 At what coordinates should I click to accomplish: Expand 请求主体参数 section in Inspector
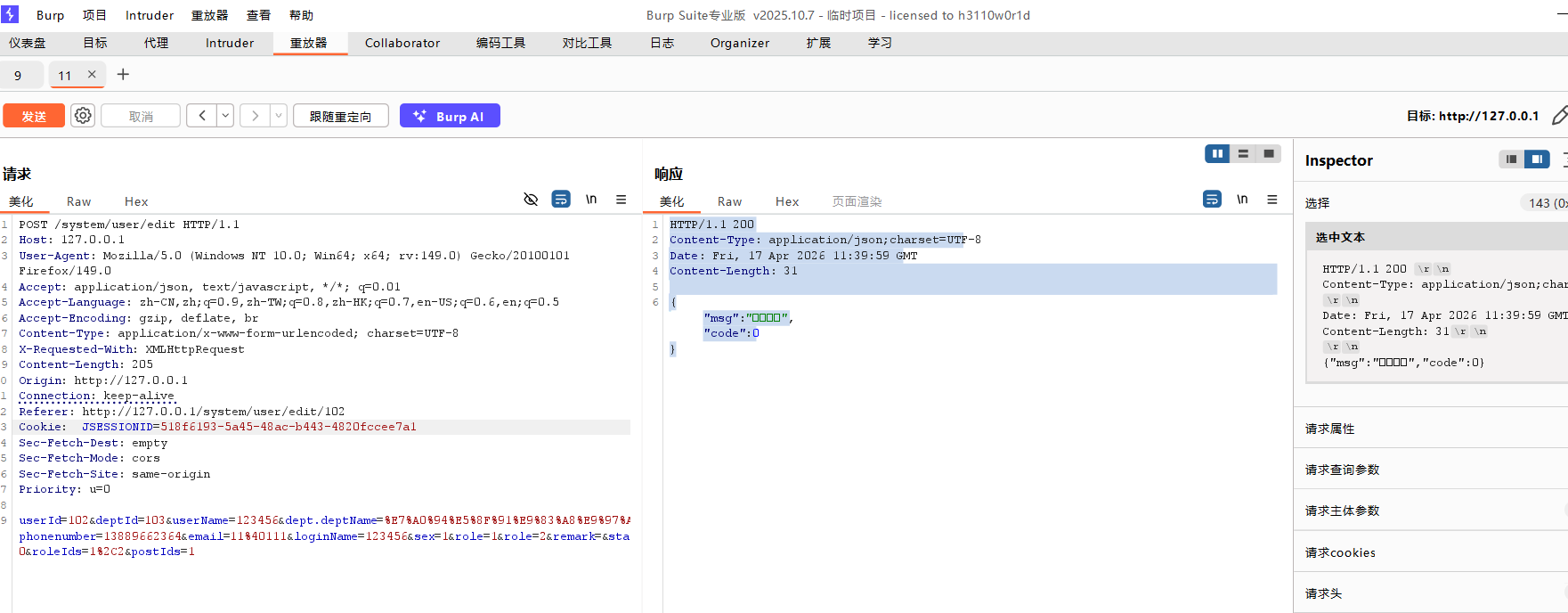click(1431, 511)
